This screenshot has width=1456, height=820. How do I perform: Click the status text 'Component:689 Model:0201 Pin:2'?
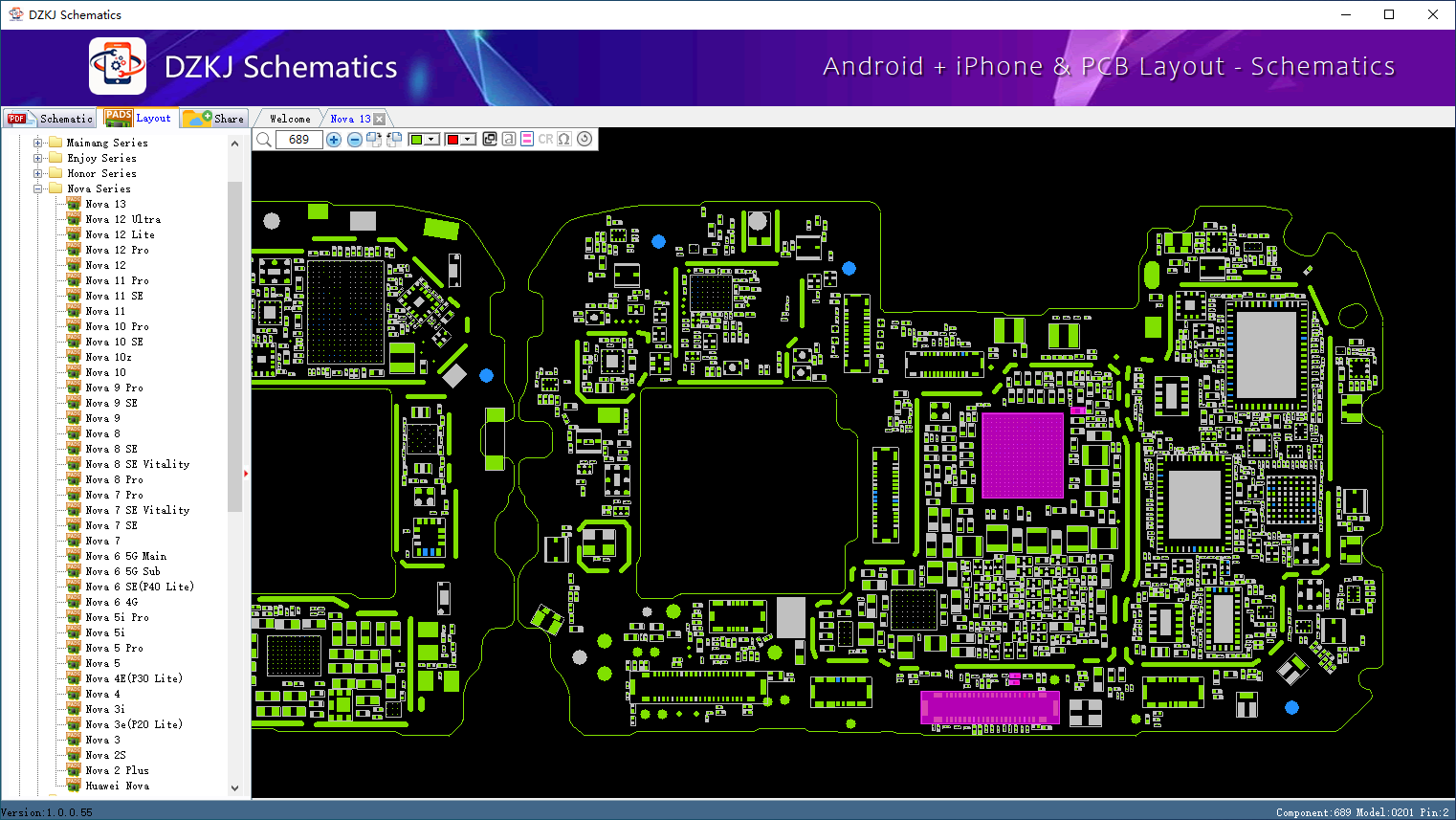pyautogui.click(x=1362, y=812)
